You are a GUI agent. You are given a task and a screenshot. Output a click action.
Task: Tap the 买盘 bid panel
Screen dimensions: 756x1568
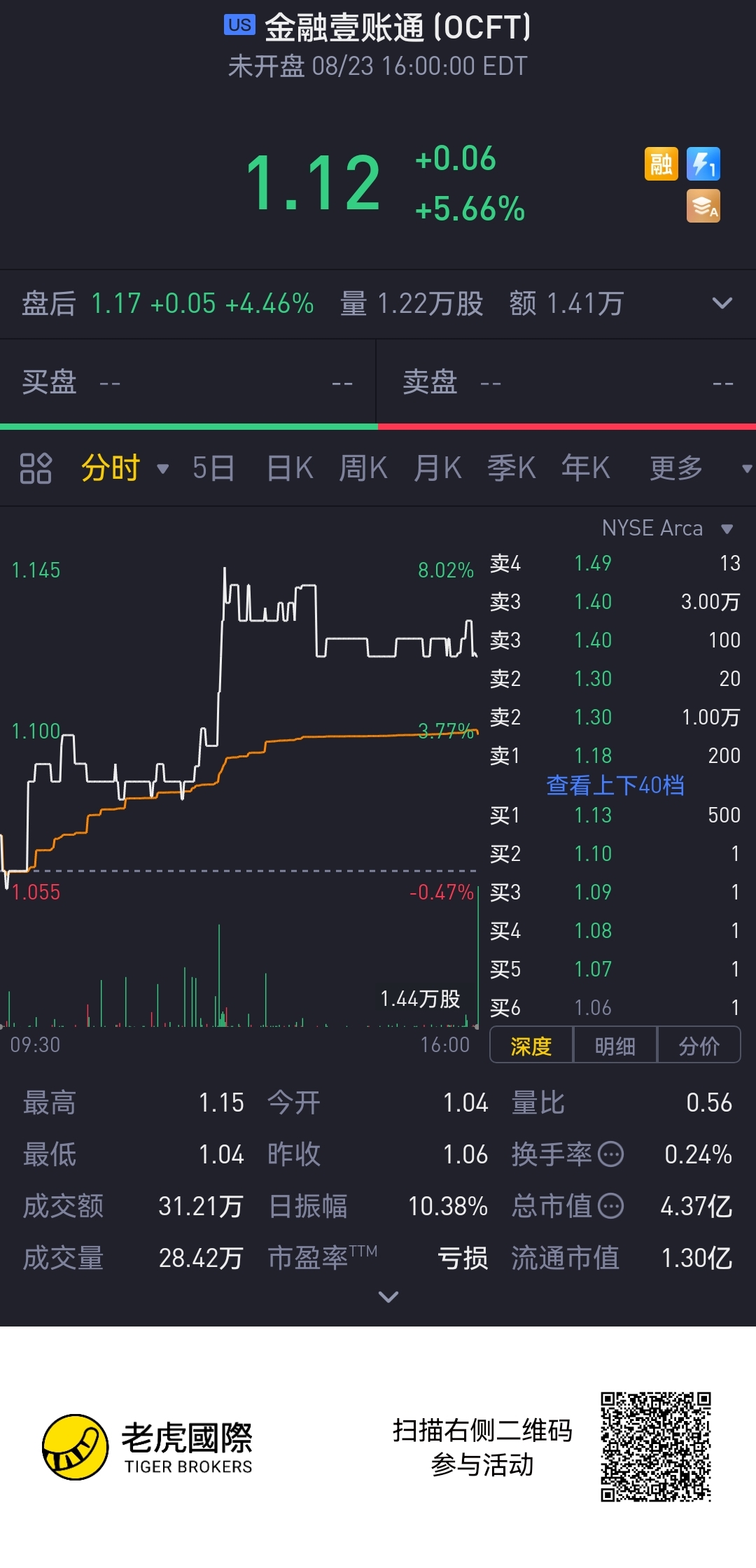coord(188,382)
